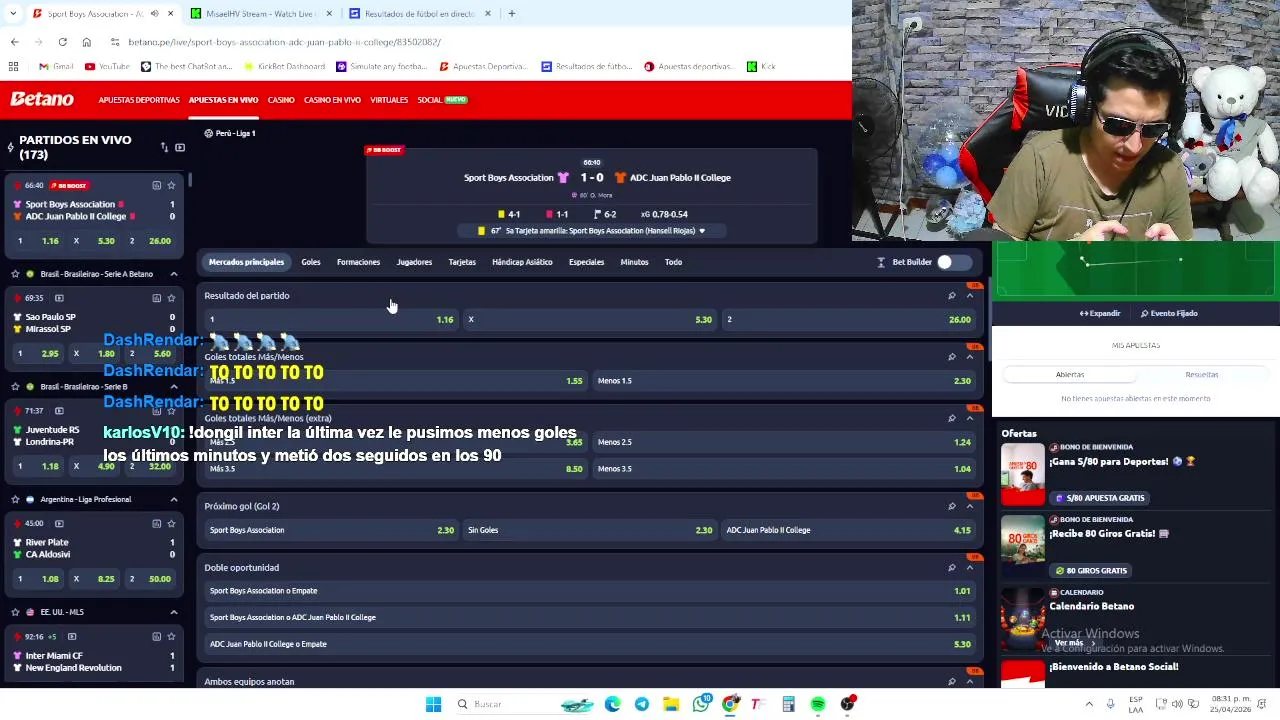1280x720 pixels.
Task: Open the Minutos tab
Action: pyautogui.click(x=634, y=262)
